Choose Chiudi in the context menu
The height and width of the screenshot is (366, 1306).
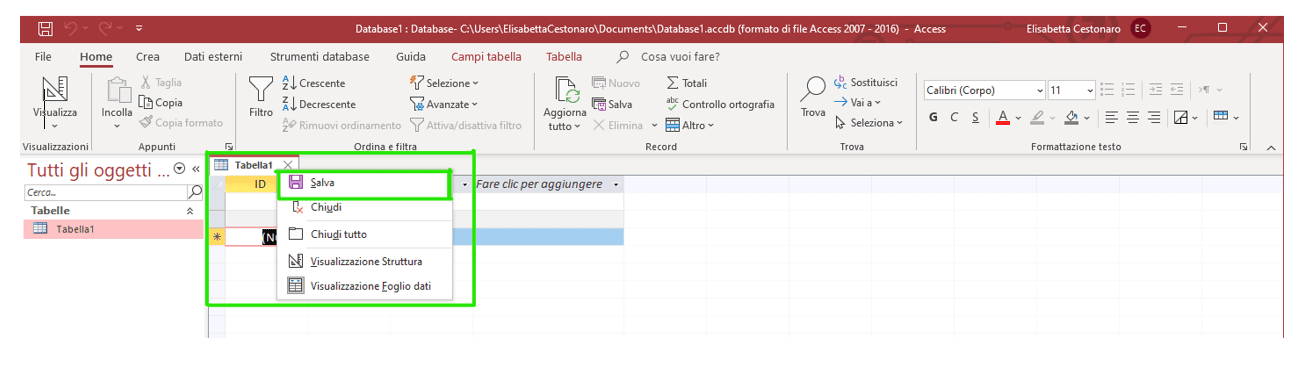coord(364,208)
